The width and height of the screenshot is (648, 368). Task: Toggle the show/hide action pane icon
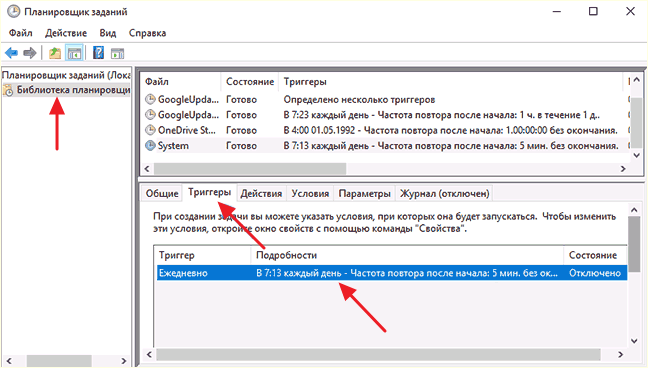[117, 53]
